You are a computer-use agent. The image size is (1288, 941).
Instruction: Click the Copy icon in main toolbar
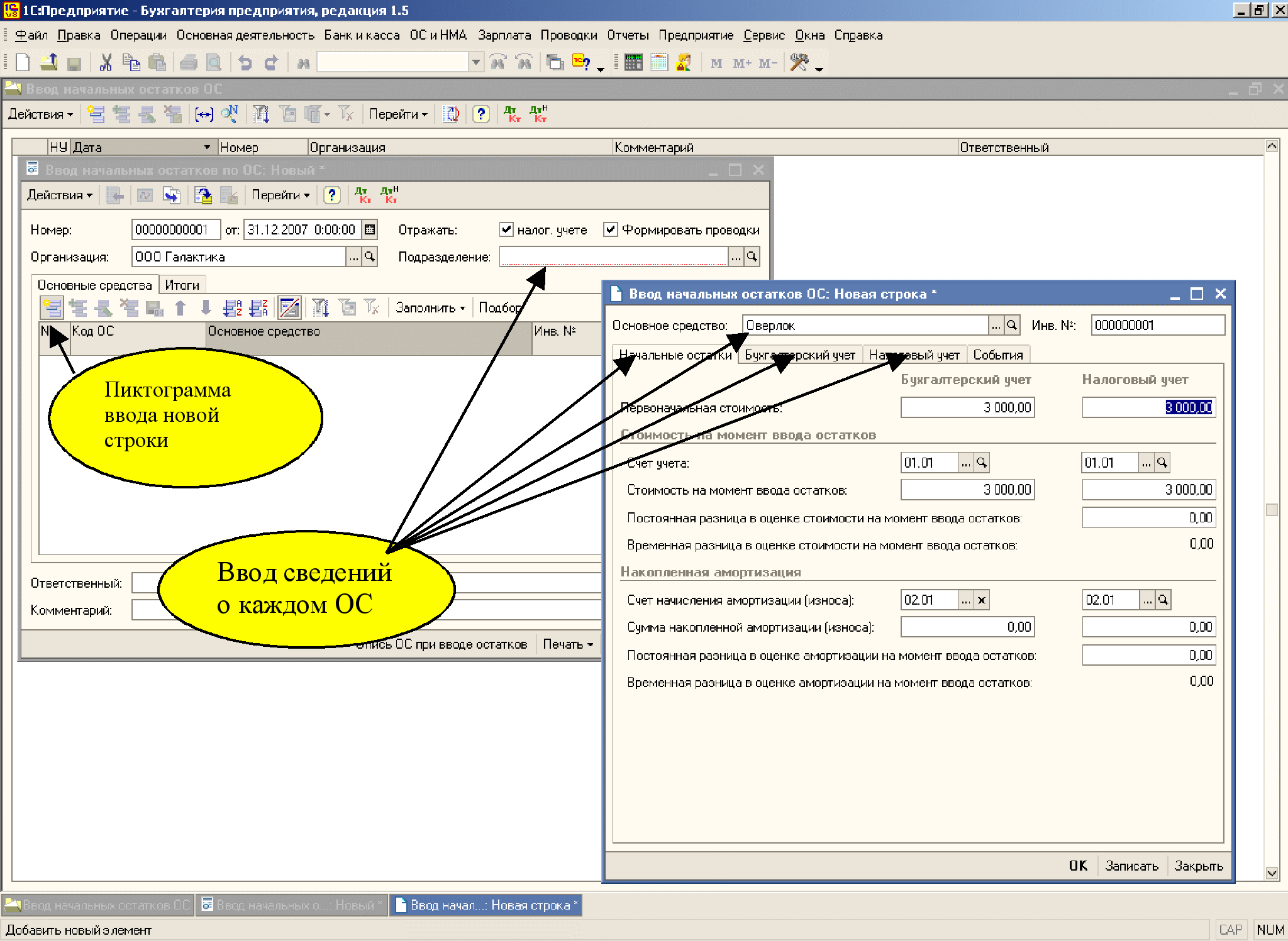(131, 62)
